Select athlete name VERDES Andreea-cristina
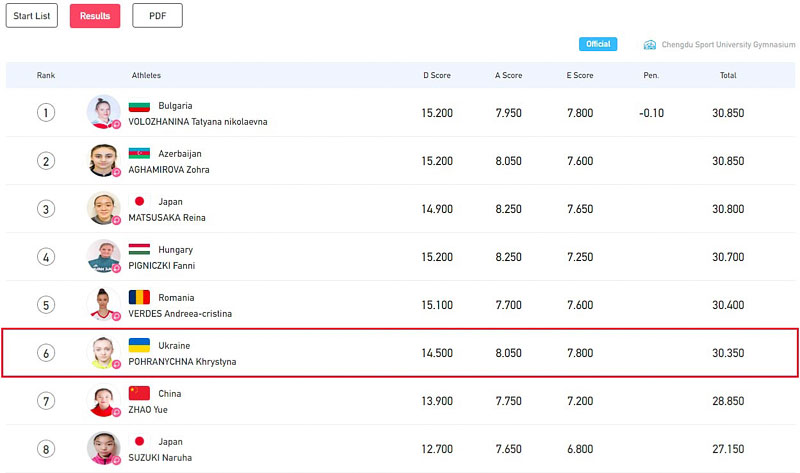Image resolution: width=800 pixels, height=473 pixels. click(x=180, y=314)
